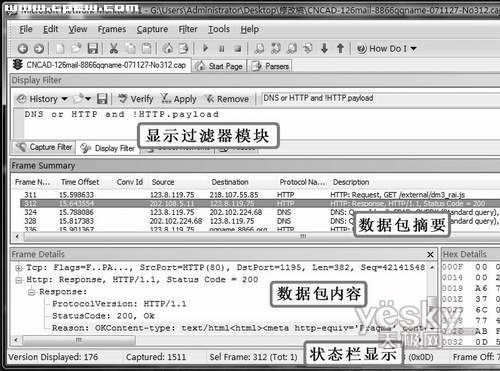Select frame 311 HTTP request row

coord(260,195)
